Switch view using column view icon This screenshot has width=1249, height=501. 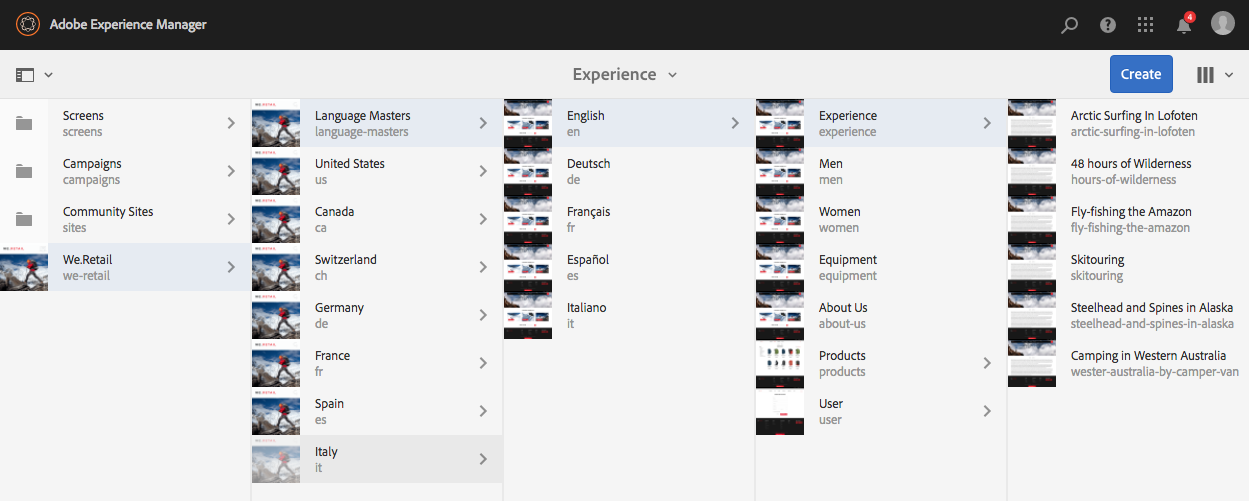[1206, 75]
